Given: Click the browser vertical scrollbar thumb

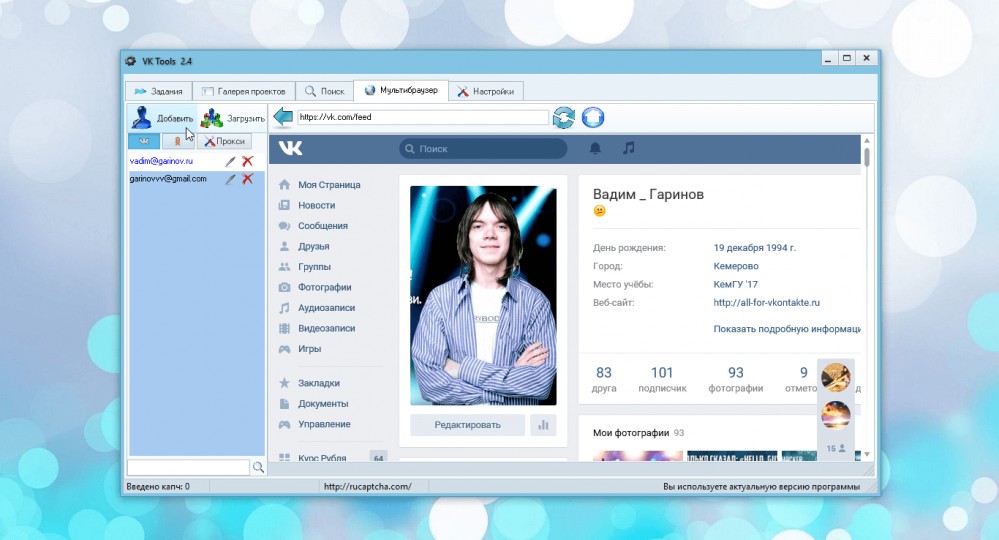Looking at the screenshot, I should click(866, 157).
